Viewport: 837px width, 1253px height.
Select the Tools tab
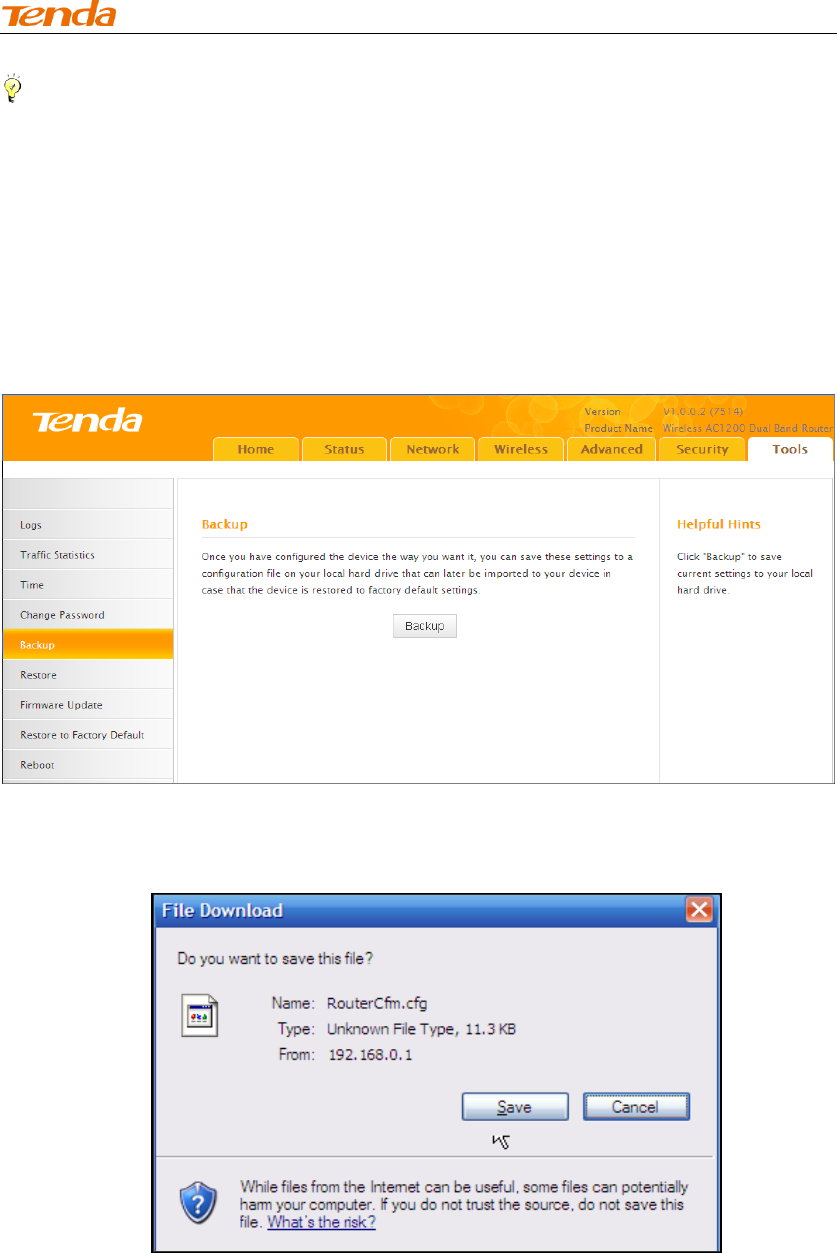tap(790, 449)
